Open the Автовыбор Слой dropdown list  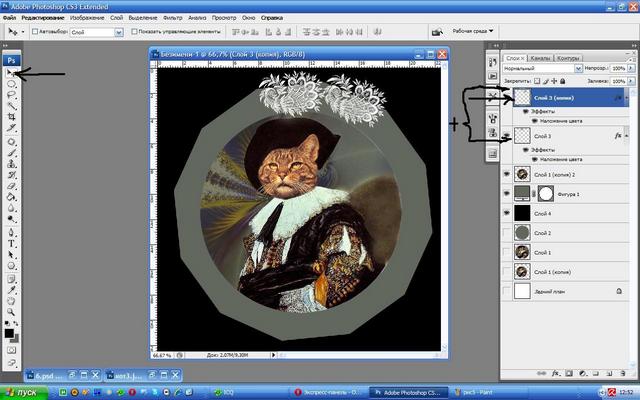pos(95,32)
